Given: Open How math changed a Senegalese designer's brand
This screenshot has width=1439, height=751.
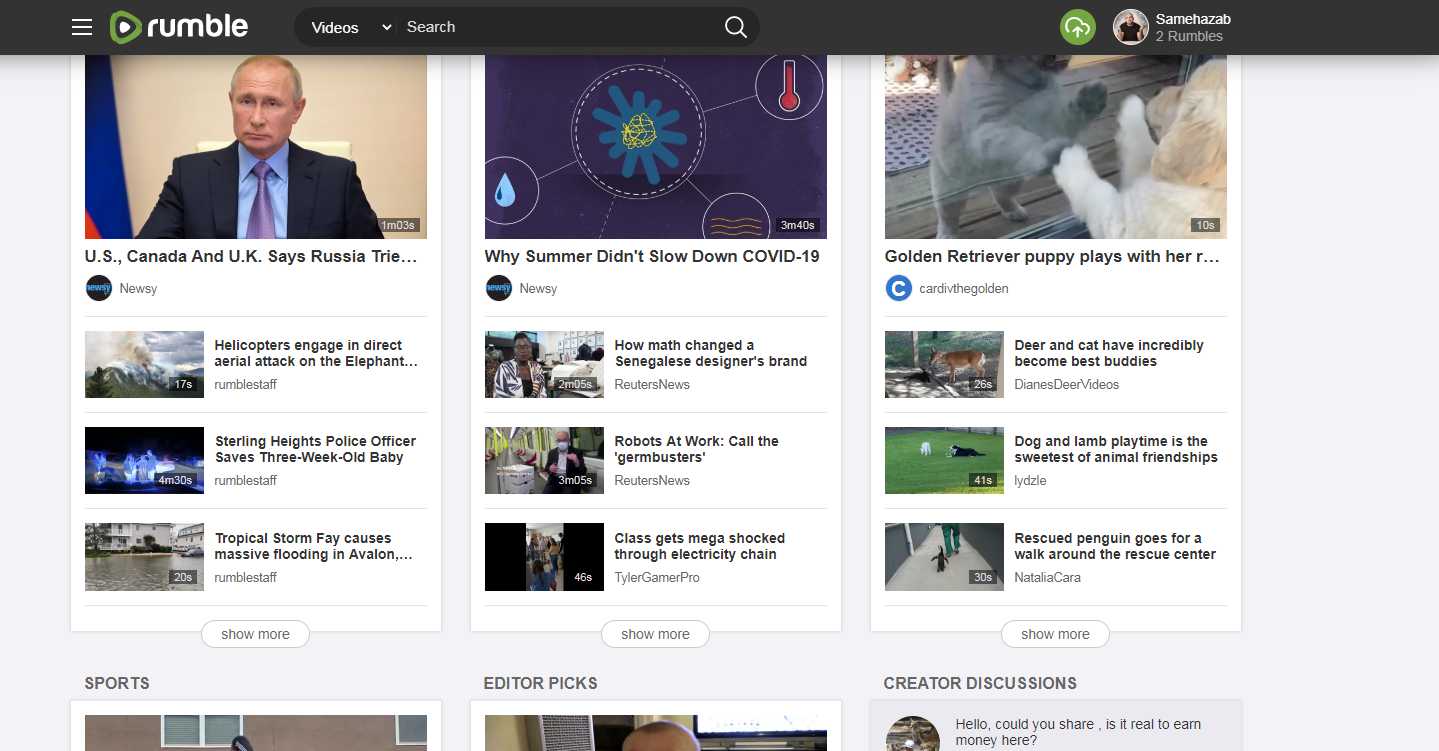Looking at the screenshot, I should [x=710, y=353].
